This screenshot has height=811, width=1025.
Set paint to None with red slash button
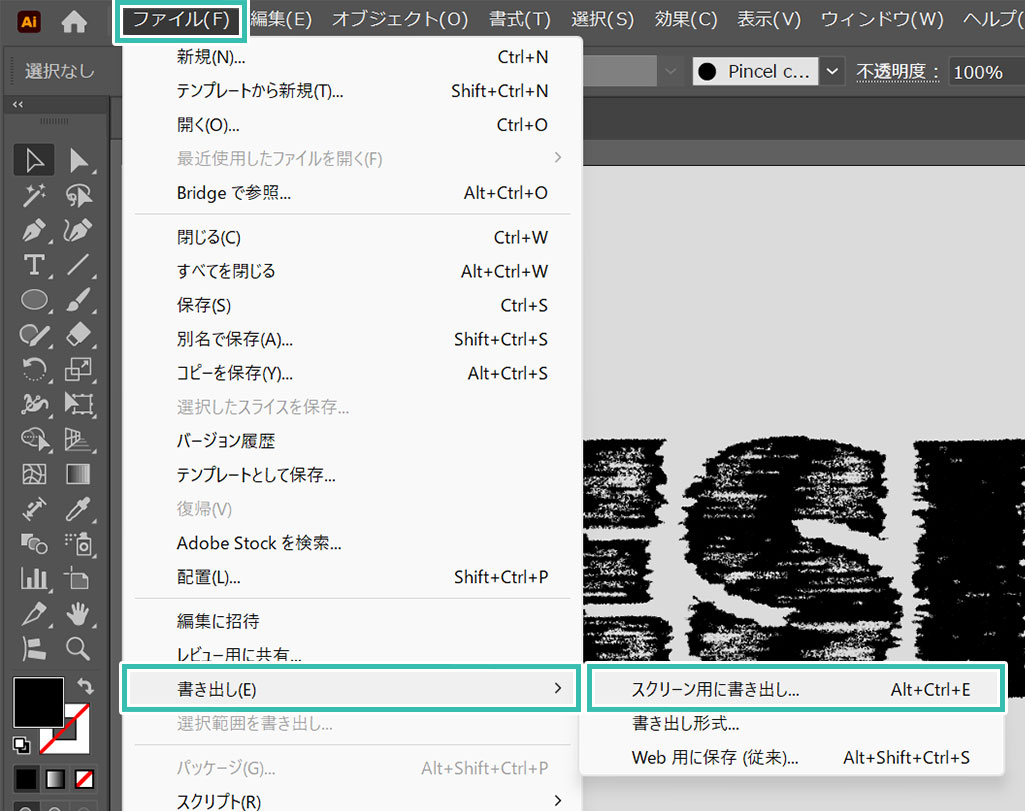[86, 778]
